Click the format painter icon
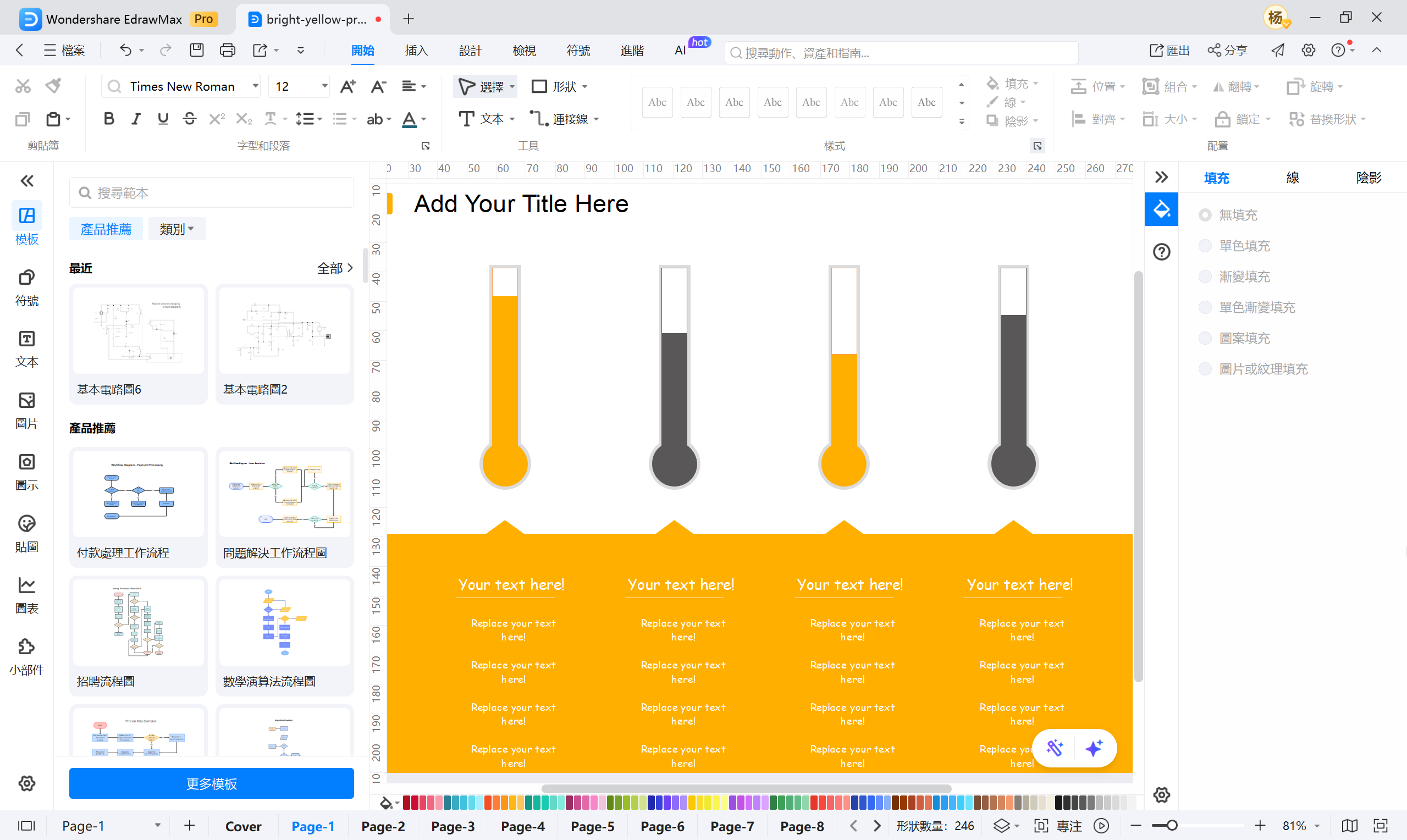The width and height of the screenshot is (1407, 840). tap(54, 86)
